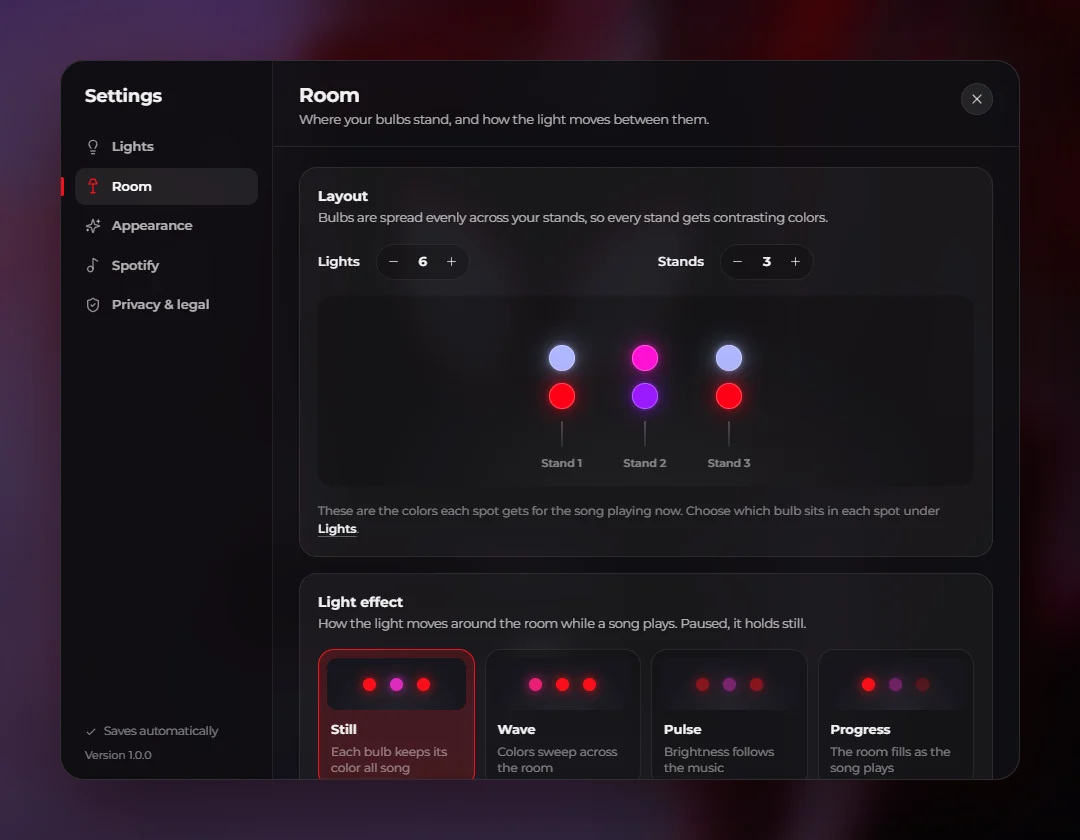Click the shield icon beside Privacy & legal
Viewport: 1080px width, 840px height.
(93, 304)
